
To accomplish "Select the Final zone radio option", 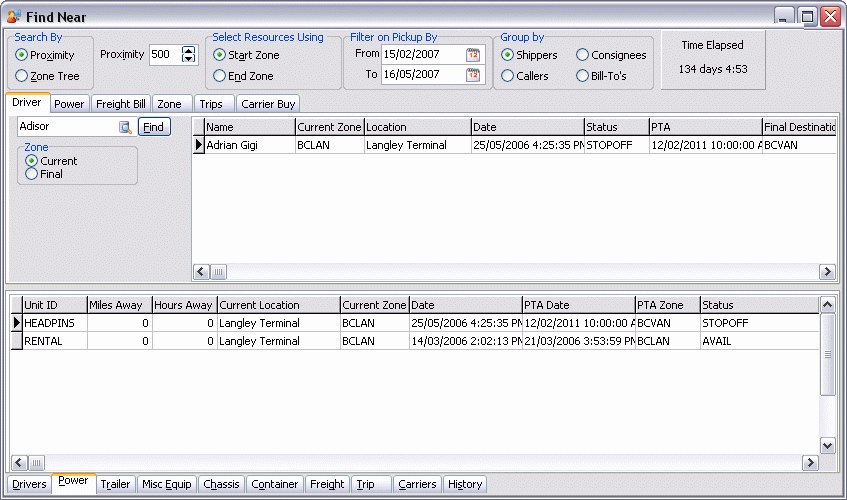I will 31,174.
